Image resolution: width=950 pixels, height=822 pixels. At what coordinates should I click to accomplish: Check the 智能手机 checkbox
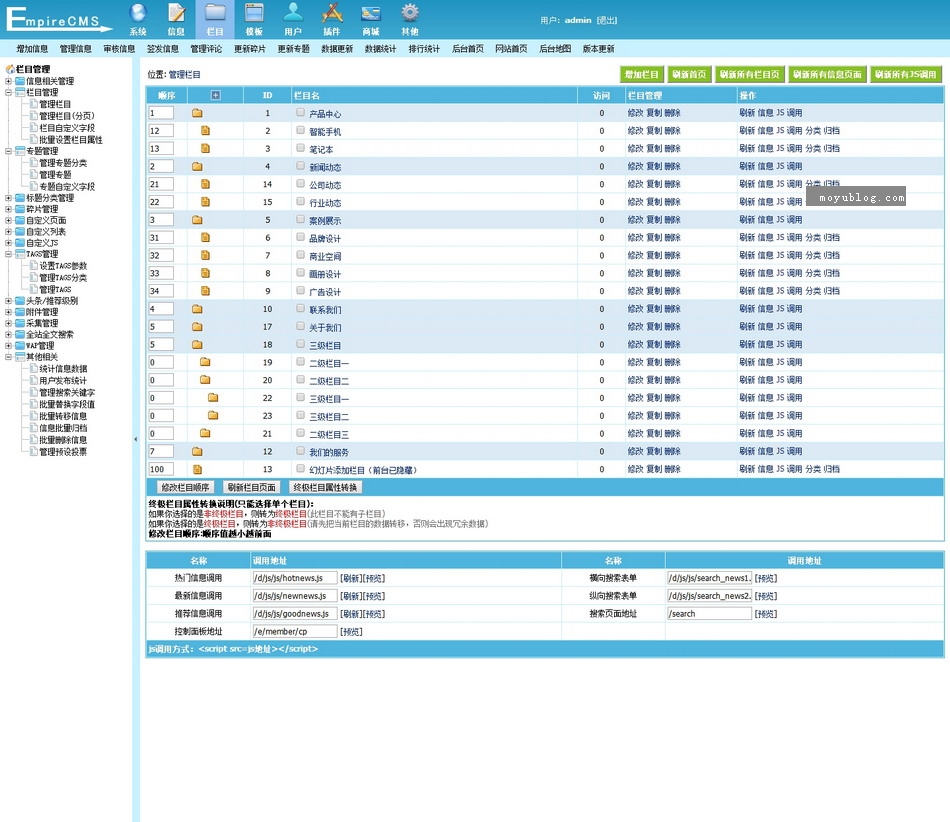(301, 130)
